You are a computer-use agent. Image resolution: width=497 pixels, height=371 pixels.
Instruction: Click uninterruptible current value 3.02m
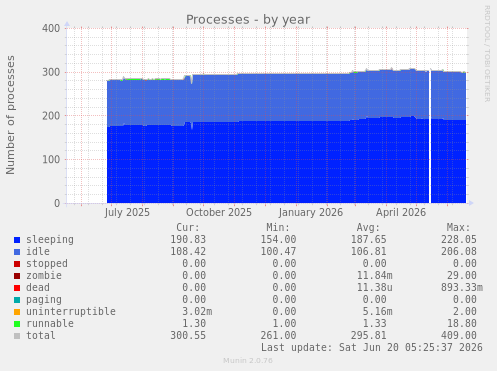pyautogui.click(x=197, y=311)
